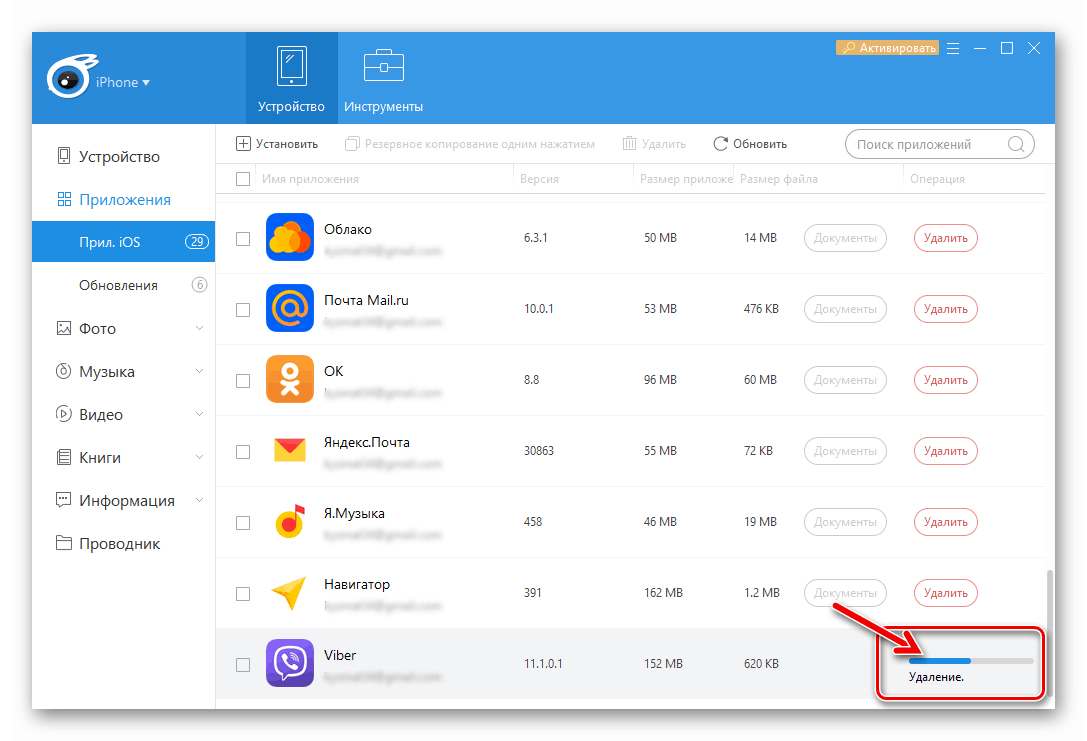The image size is (1087, 741).
Task: Click the Фото sidebar icon
Action: pyautogui.click(x=64, y=329)
